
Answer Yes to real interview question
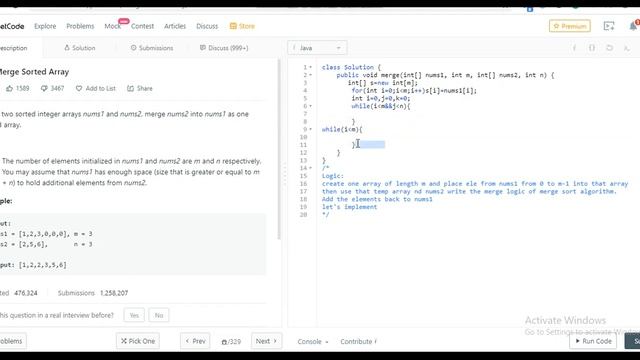click(134, 315)
